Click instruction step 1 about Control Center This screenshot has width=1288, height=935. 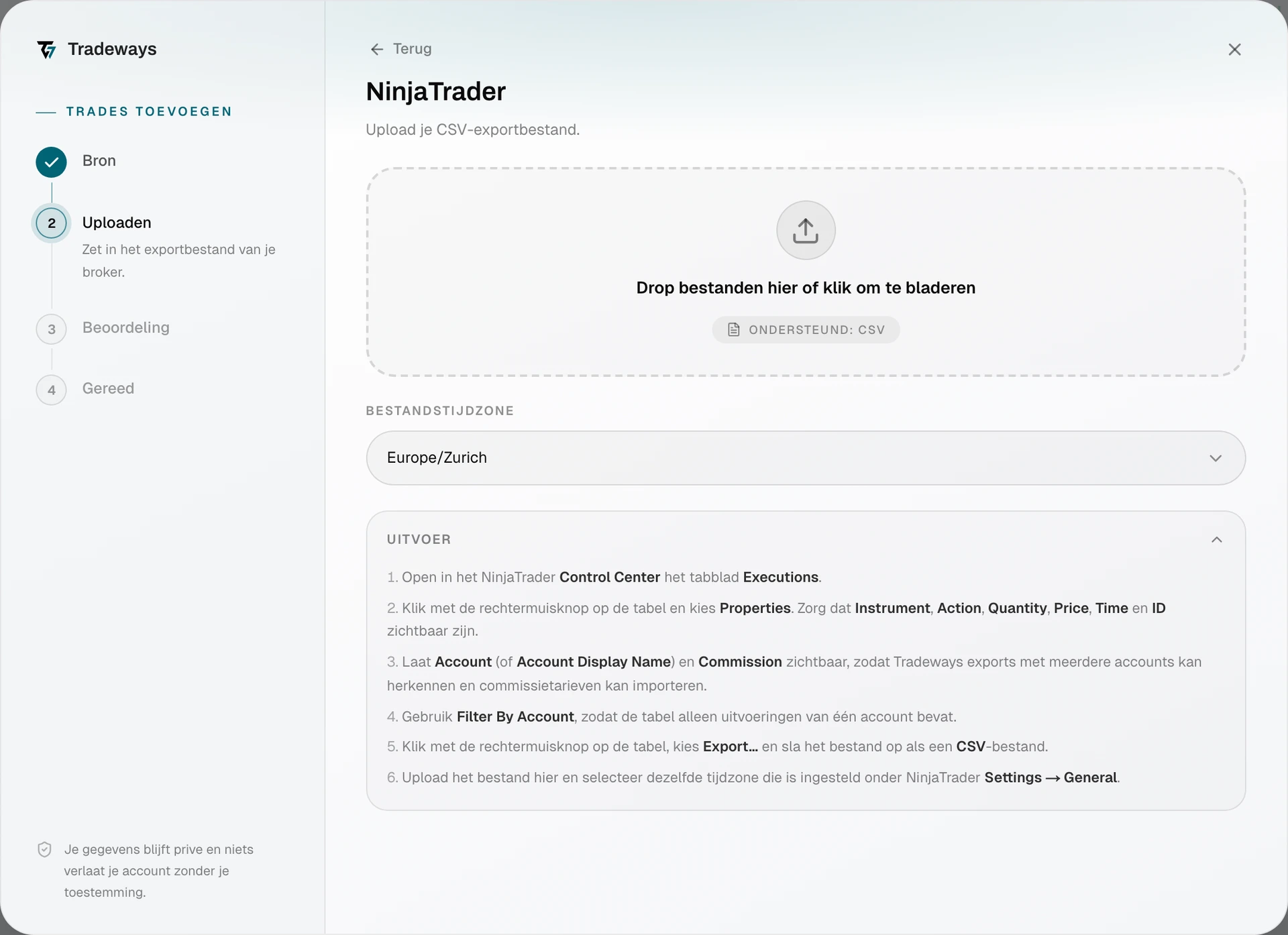click(604, 577)
